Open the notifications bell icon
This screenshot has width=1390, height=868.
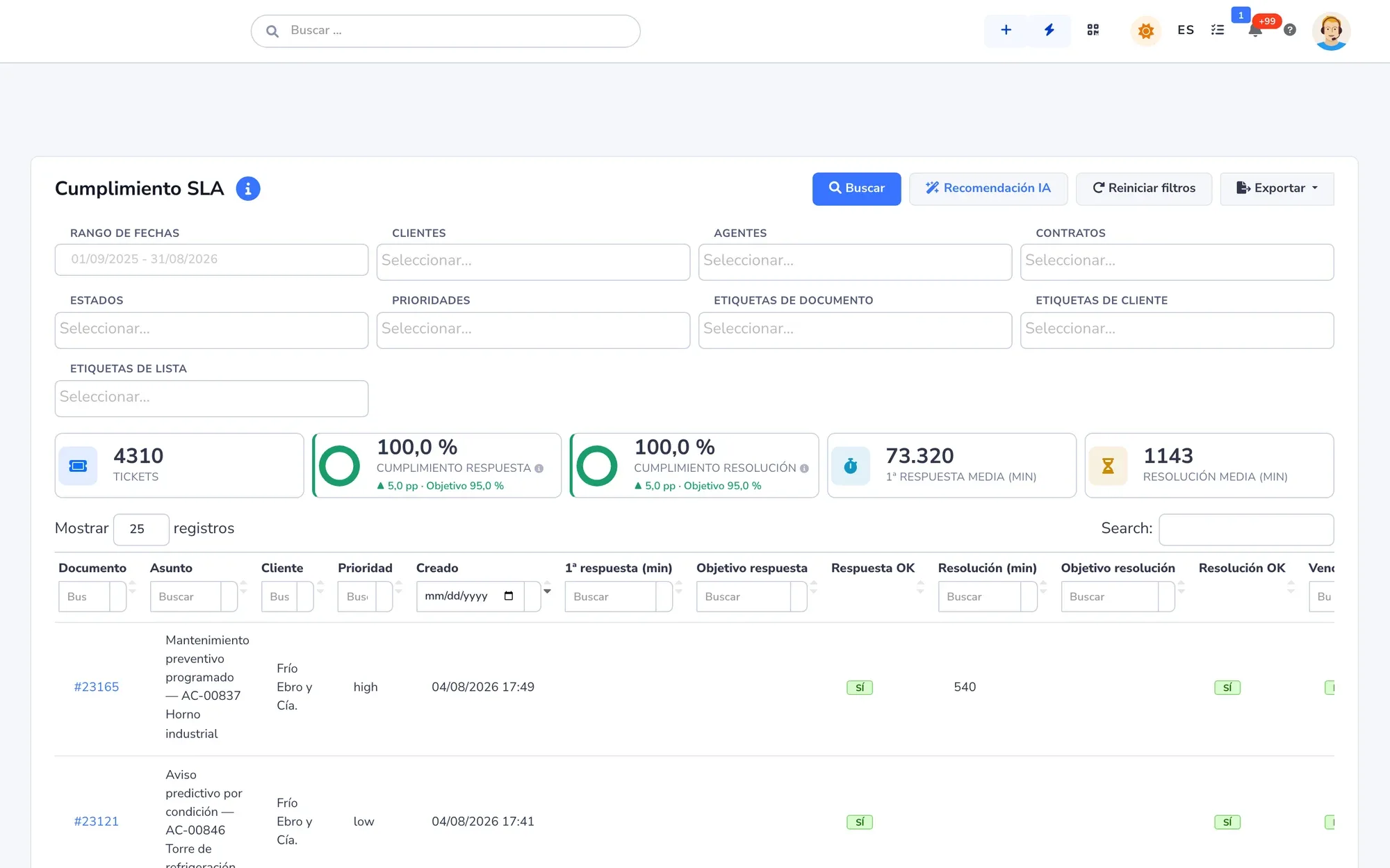point(1255,31)
